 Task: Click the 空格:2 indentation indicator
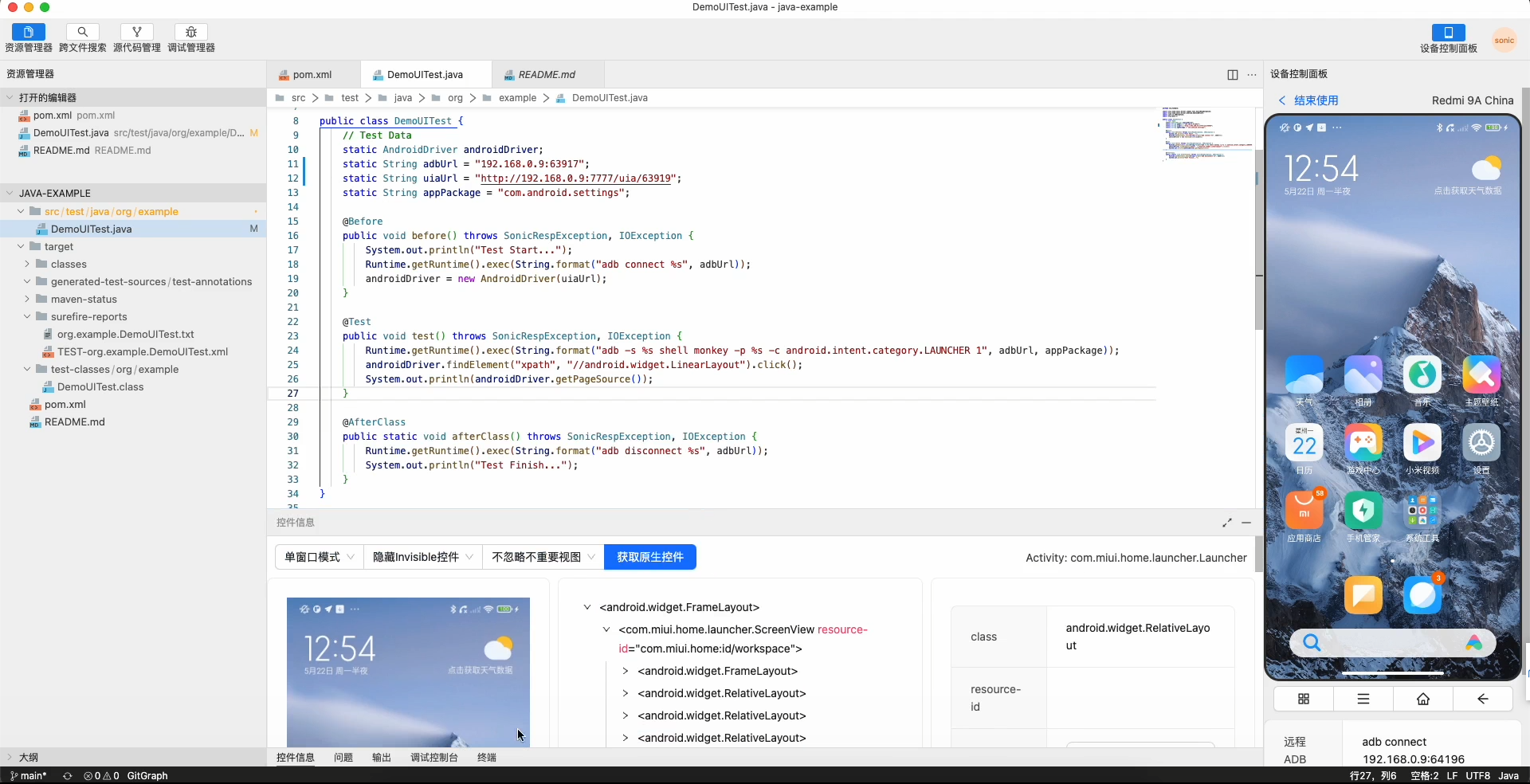point(1424,776)
